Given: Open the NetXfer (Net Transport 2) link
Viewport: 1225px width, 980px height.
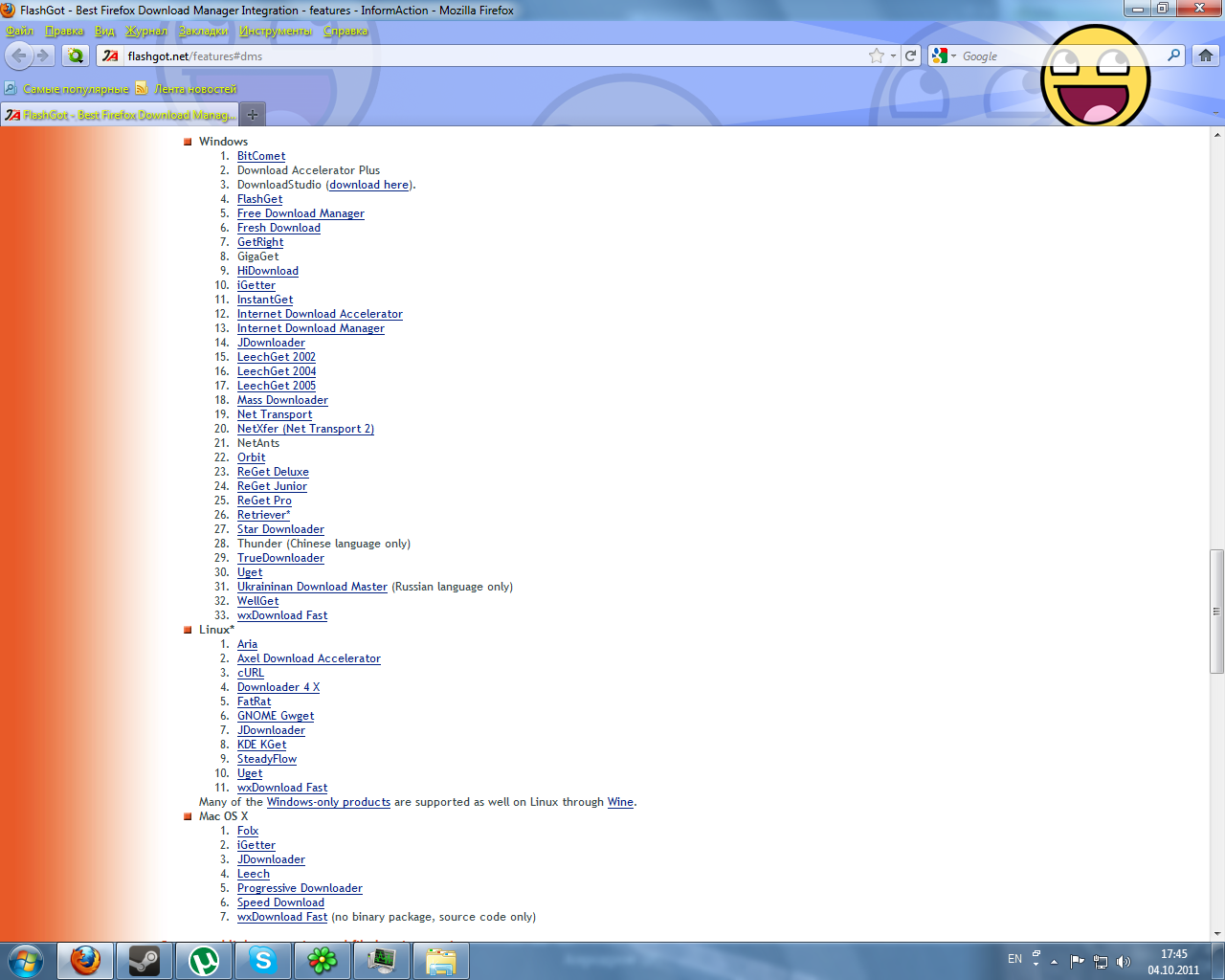Looking at the screenshot, I should pyautogui.click(x=305, y=429).
